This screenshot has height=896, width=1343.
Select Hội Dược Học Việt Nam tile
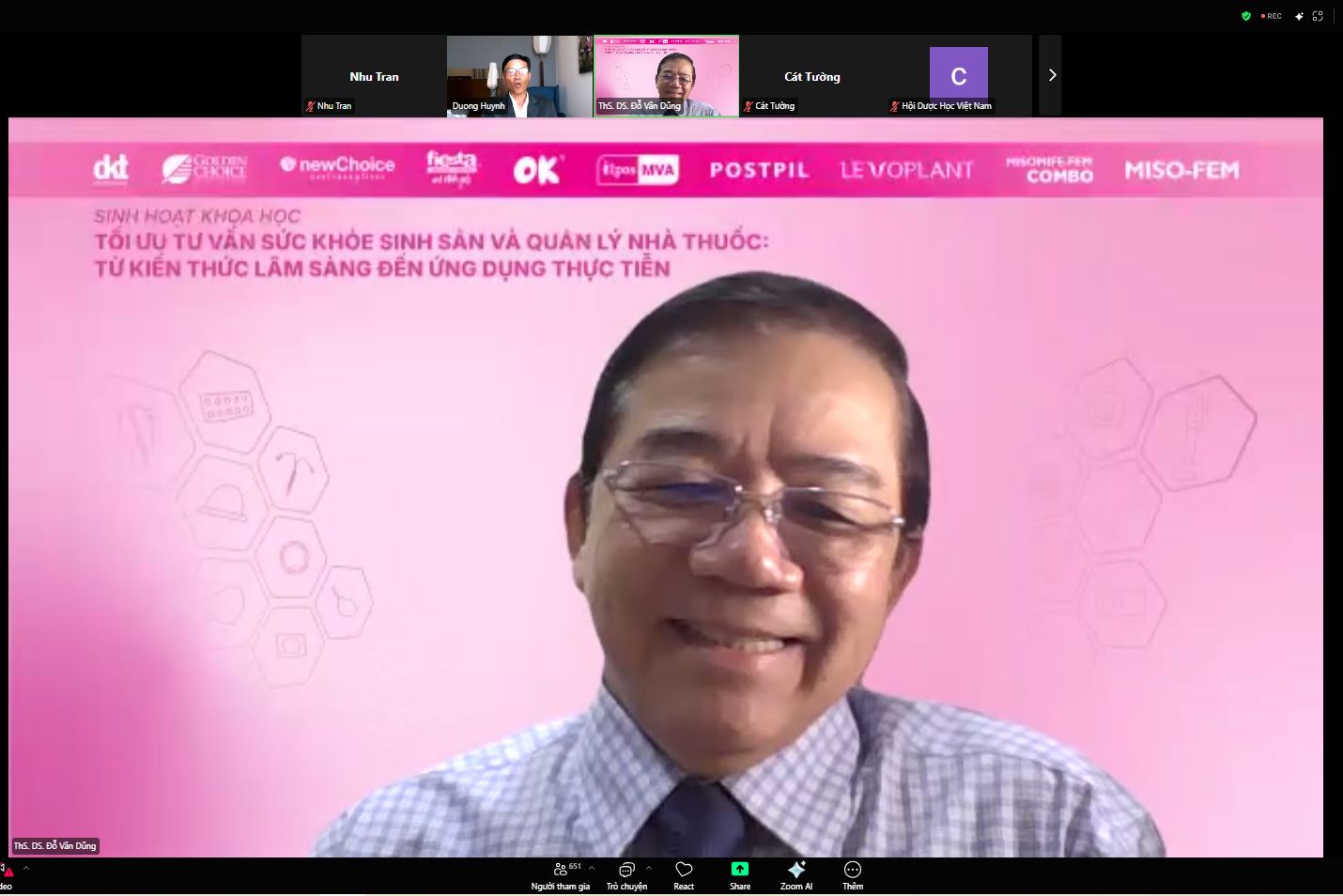[x=959, y=75]
